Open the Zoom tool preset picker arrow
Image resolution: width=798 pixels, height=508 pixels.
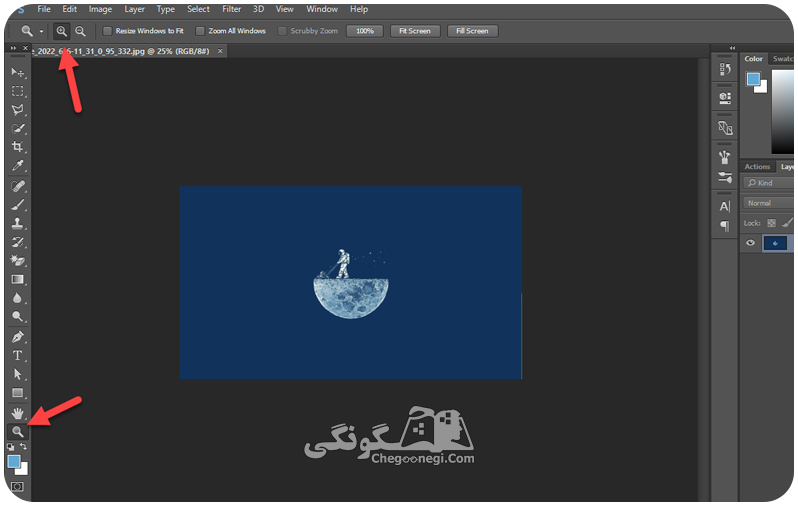pyautogui.click(x=41, y=32)
